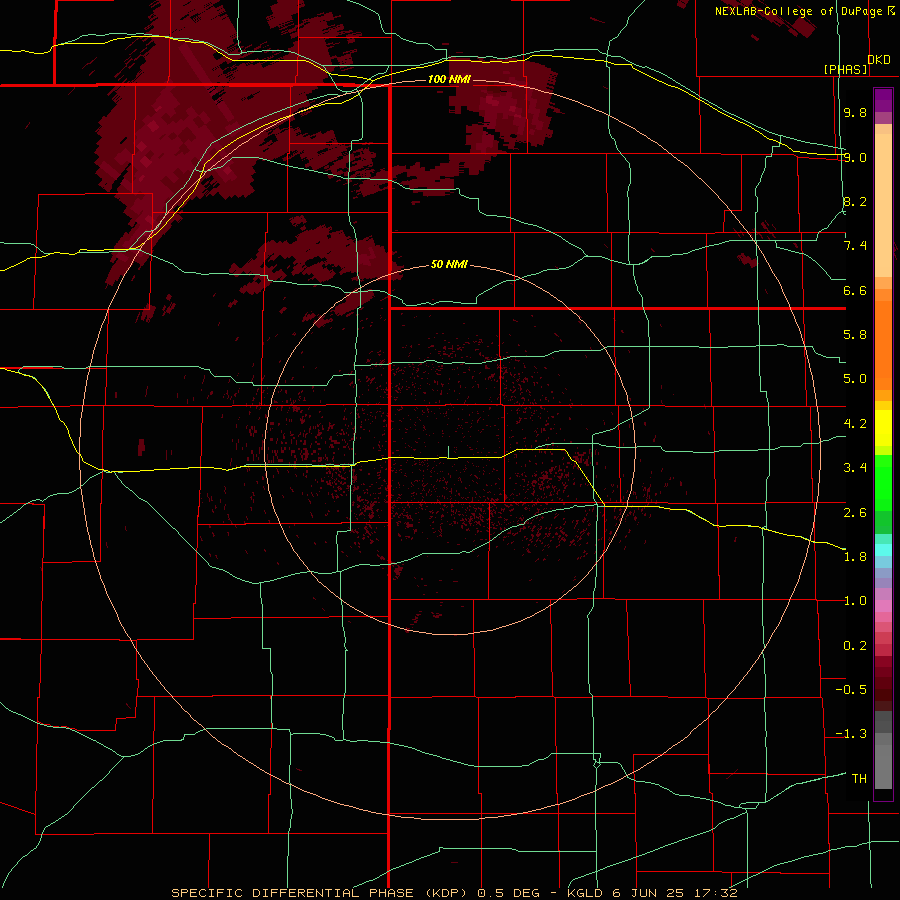
Task: Pick the purple segment atop the color bar
Action: point(883,101)
